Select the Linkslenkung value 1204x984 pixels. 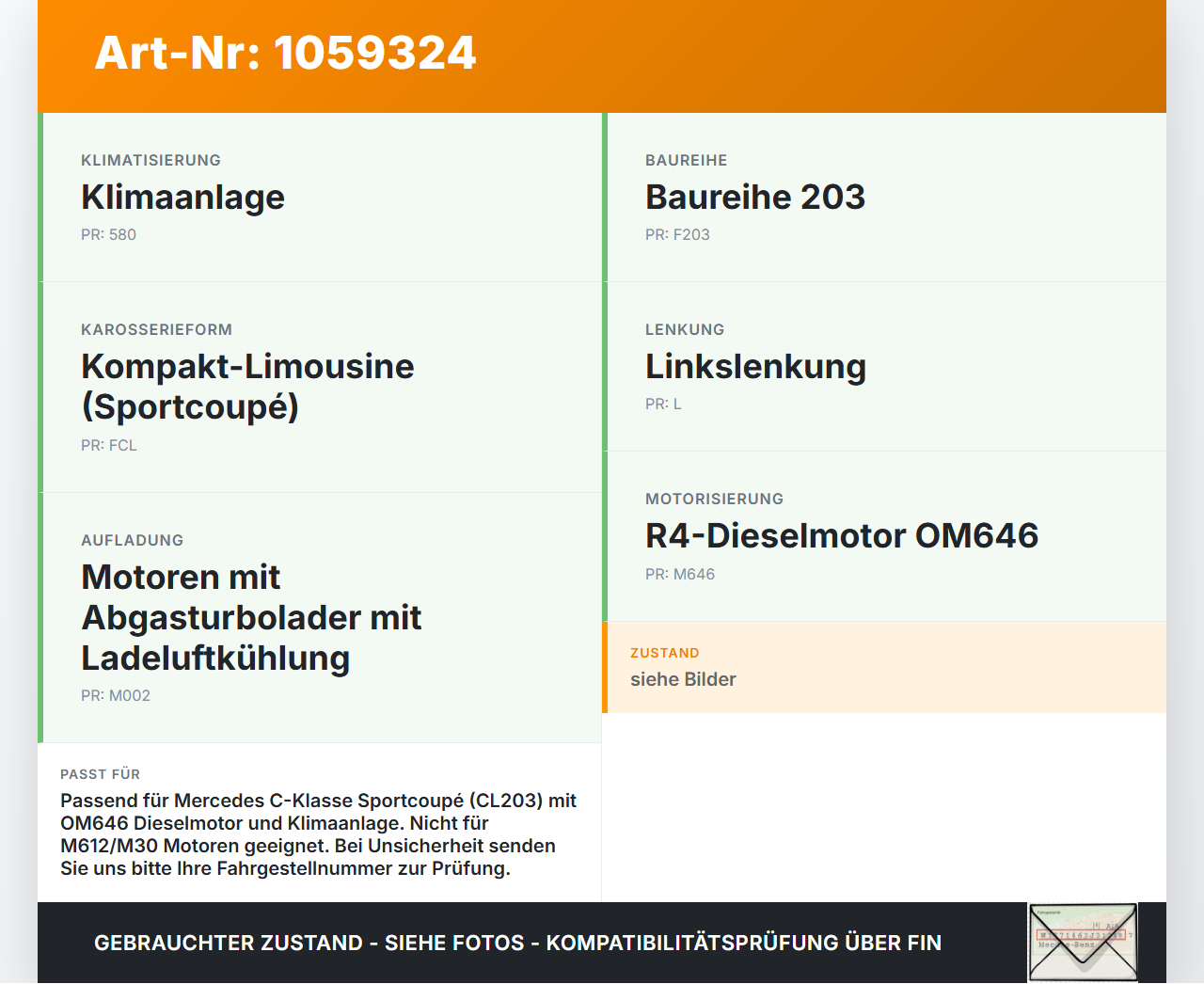(x=755, y=366)
